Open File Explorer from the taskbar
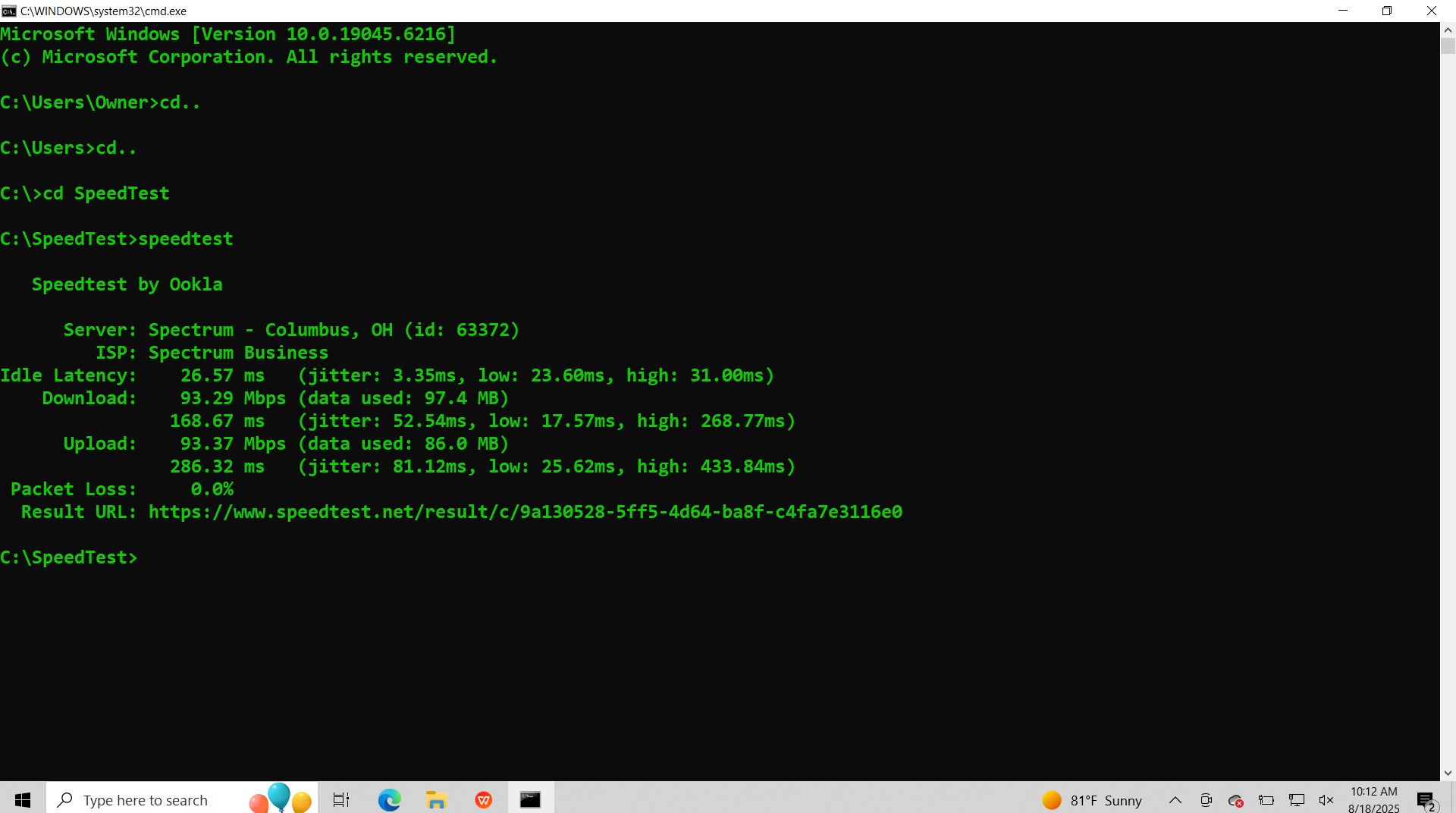 [436, 800]
